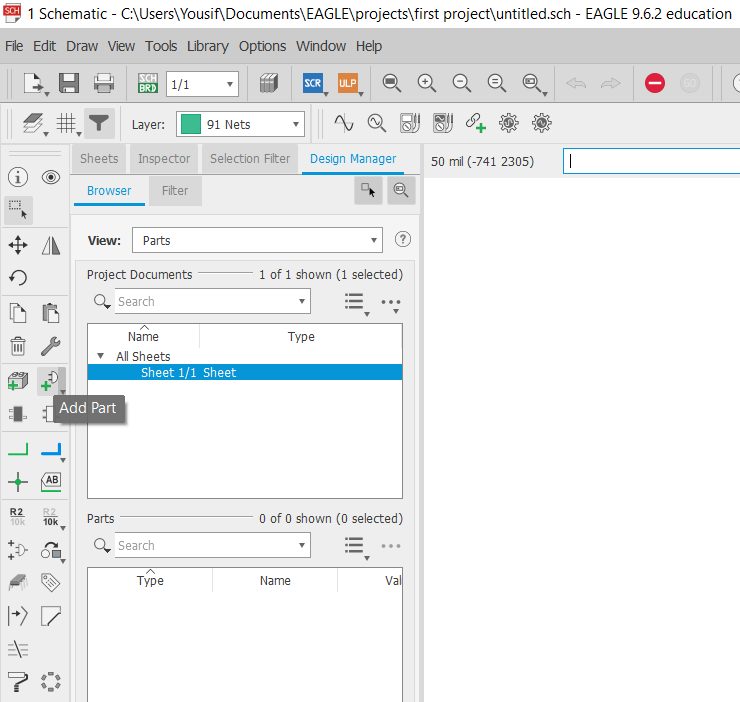Switch to the Inspector tab

click(x=164, y=159)
